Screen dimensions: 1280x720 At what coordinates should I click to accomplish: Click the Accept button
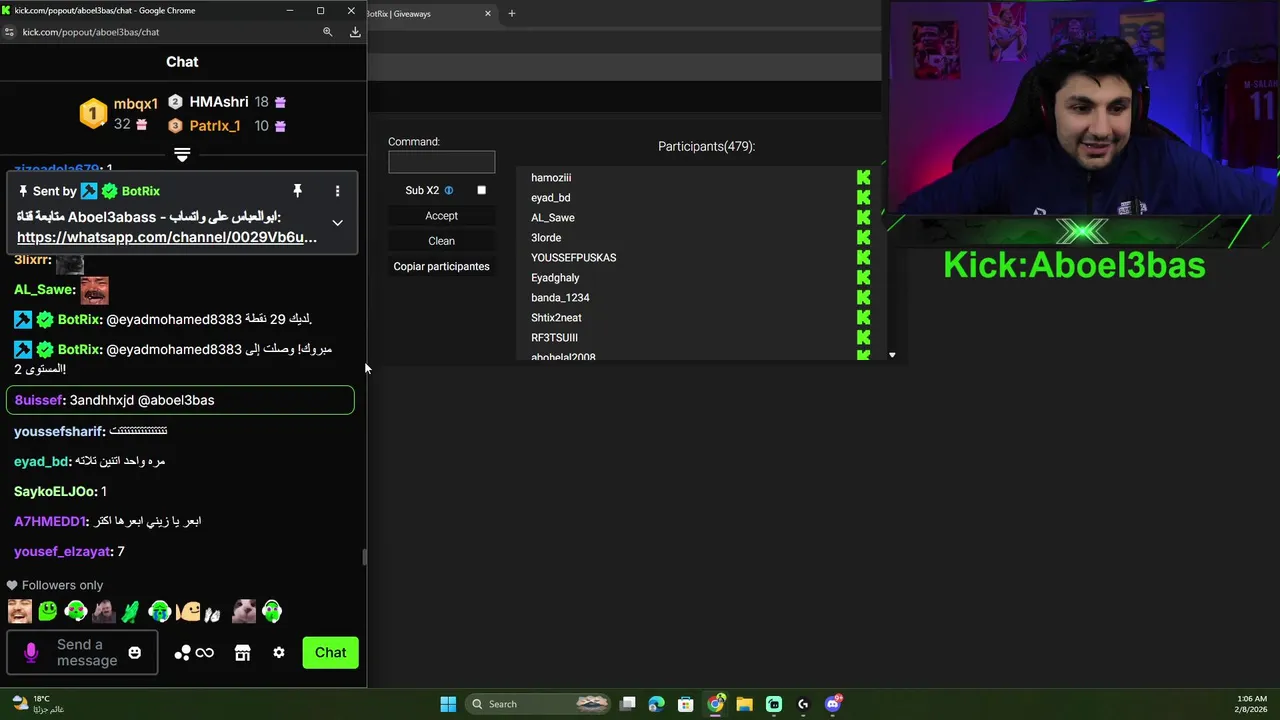441,216
